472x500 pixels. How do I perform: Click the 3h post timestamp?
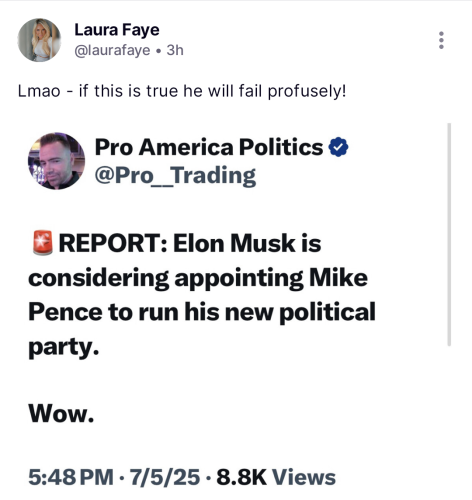(x=175, y=50)
